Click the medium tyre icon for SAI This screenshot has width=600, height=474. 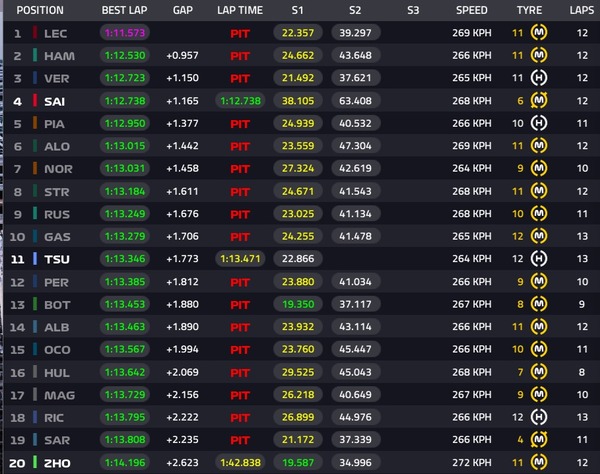(x=539, y=100)
